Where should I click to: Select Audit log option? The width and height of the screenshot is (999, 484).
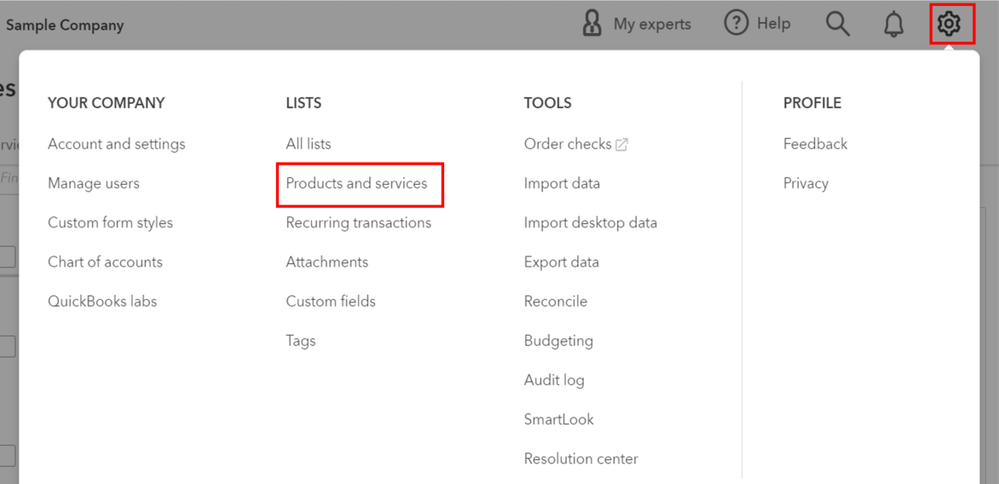554,380
